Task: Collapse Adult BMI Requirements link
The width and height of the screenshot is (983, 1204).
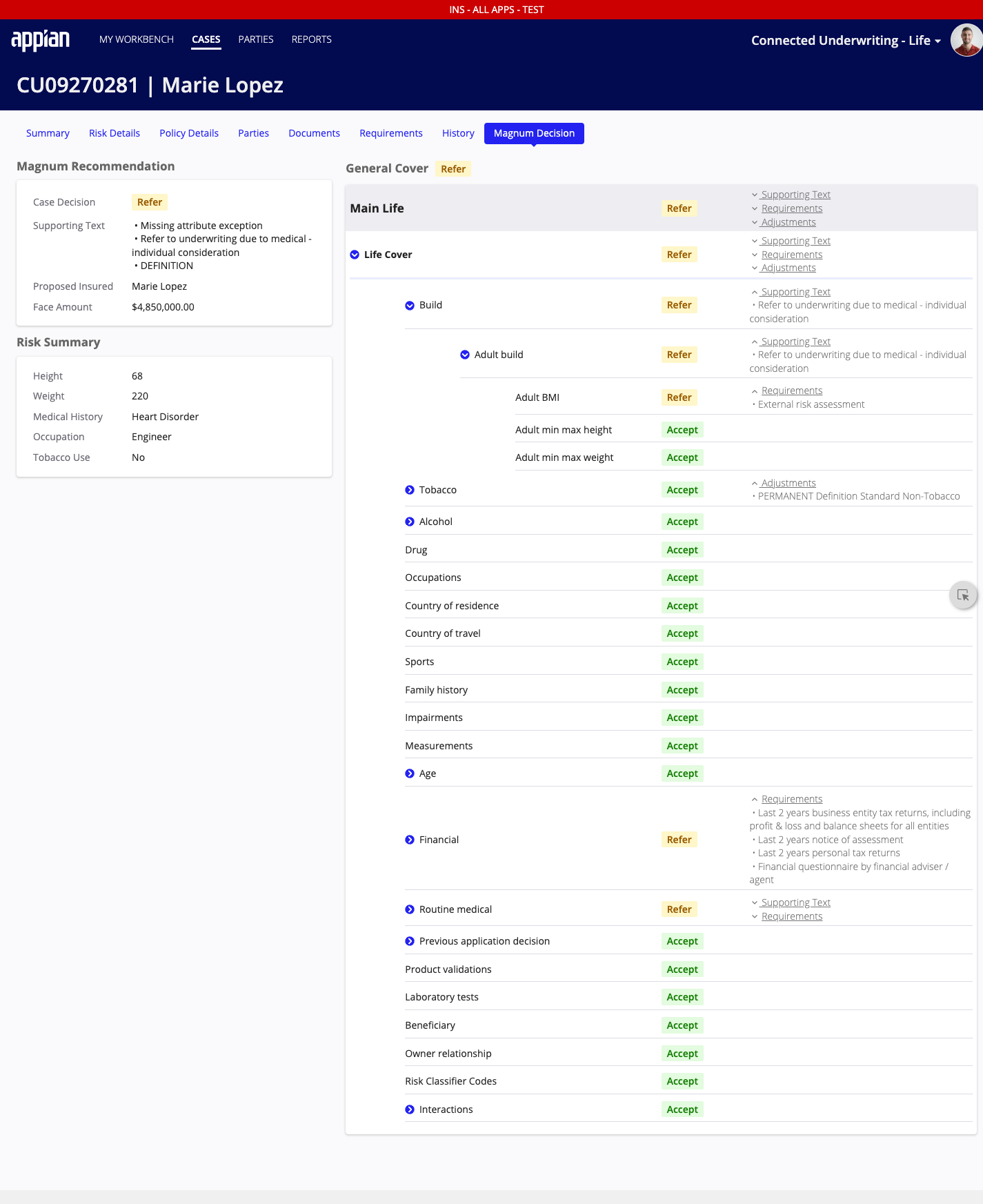Action: pyautogui.click(x=787, y=391)
